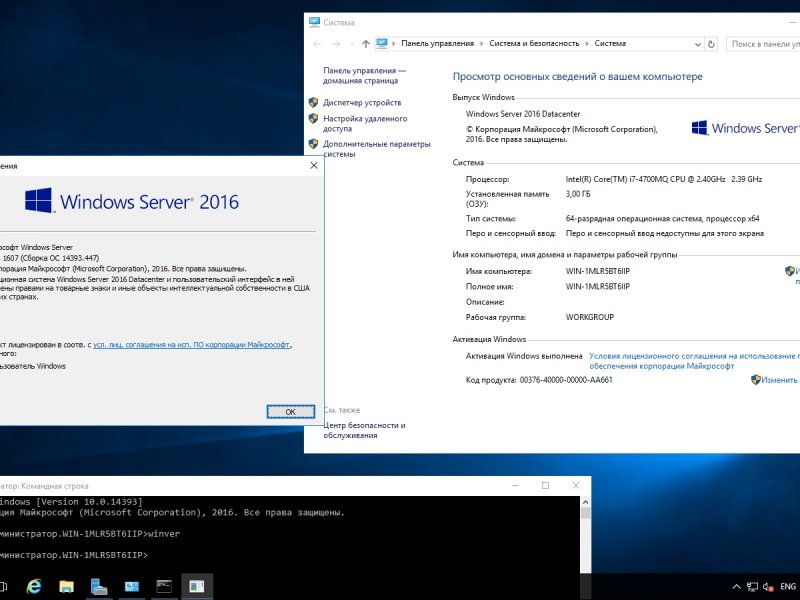Switch the ENG input language indicator
Viewport: 800px width, 600px height.
[788, 587]
